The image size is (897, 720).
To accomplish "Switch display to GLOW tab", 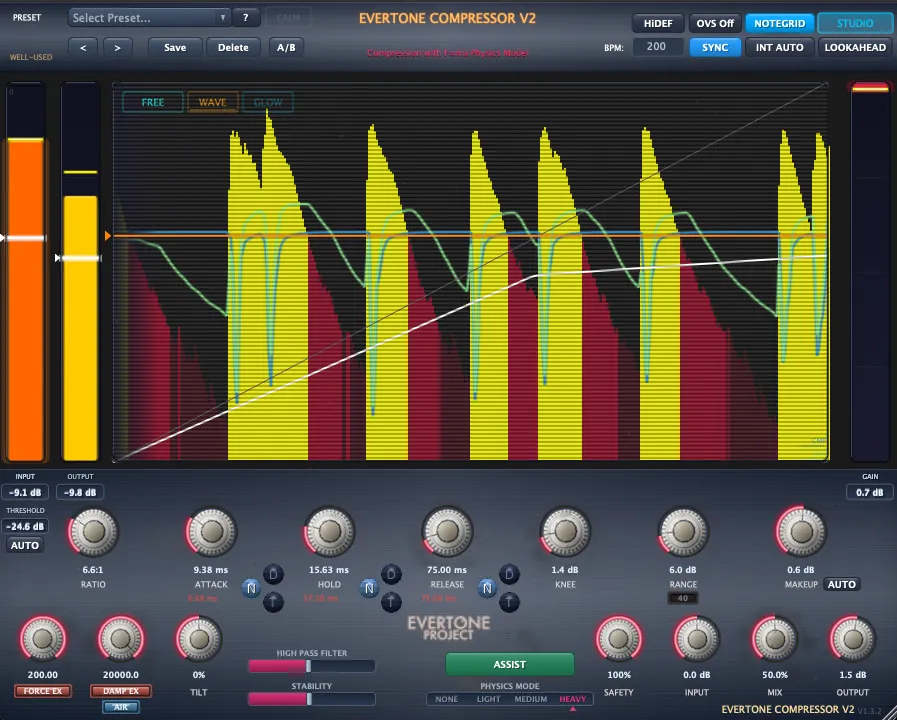I will click(268, 102).
